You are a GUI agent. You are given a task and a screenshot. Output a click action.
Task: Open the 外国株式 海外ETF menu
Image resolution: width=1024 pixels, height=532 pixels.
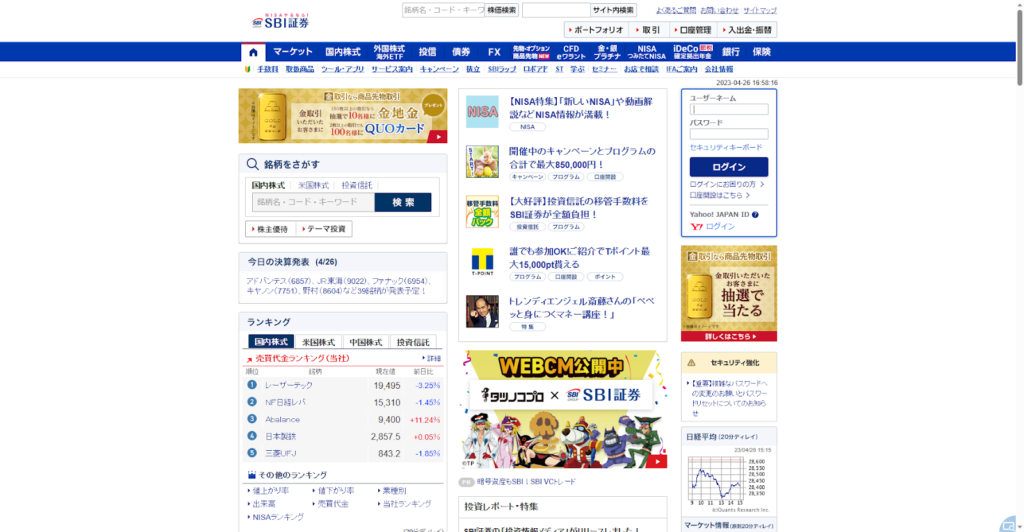point(389,52)
